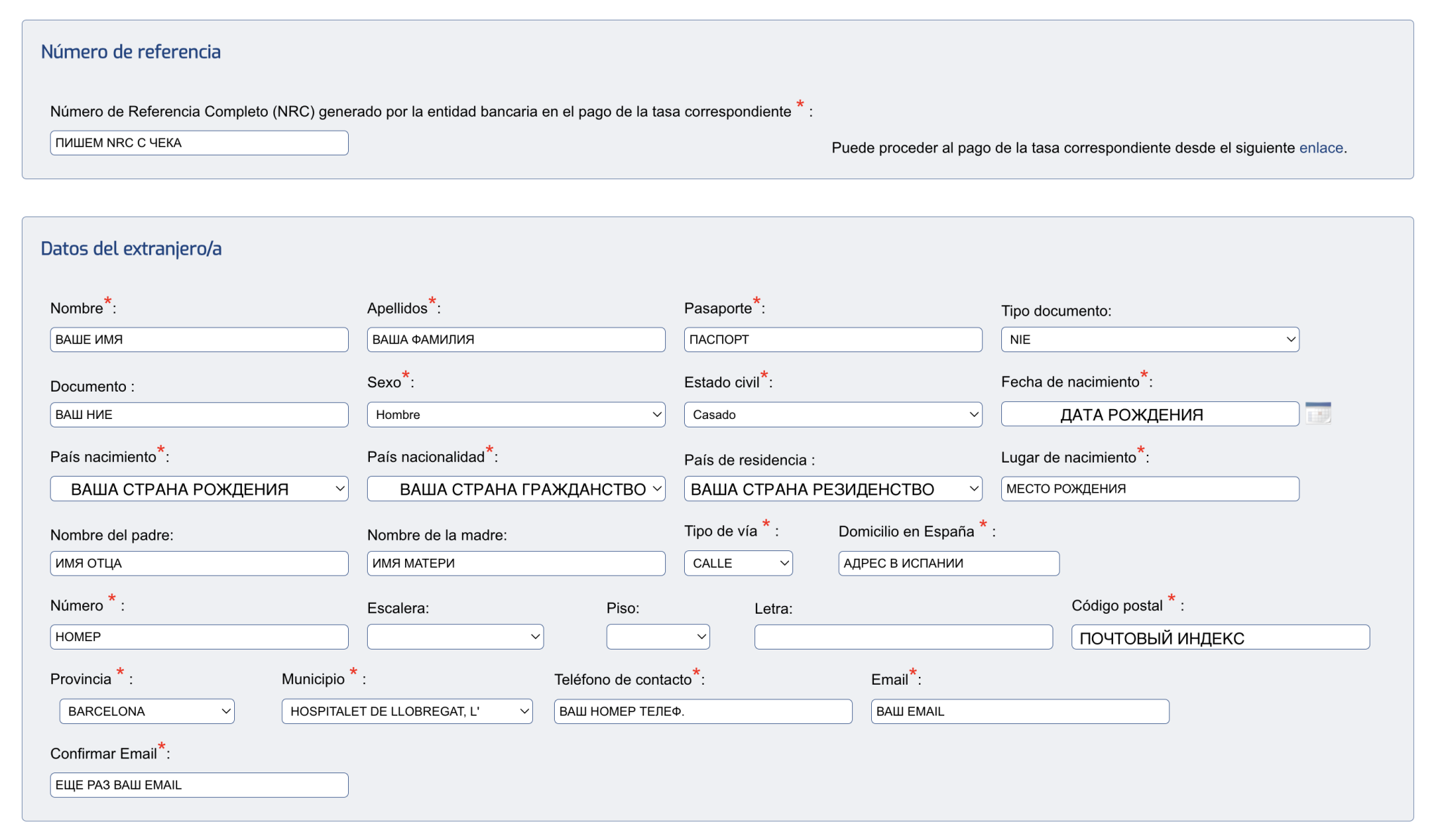
Task: Open the date of birth calendar picker
Action: pos(1318,413)
